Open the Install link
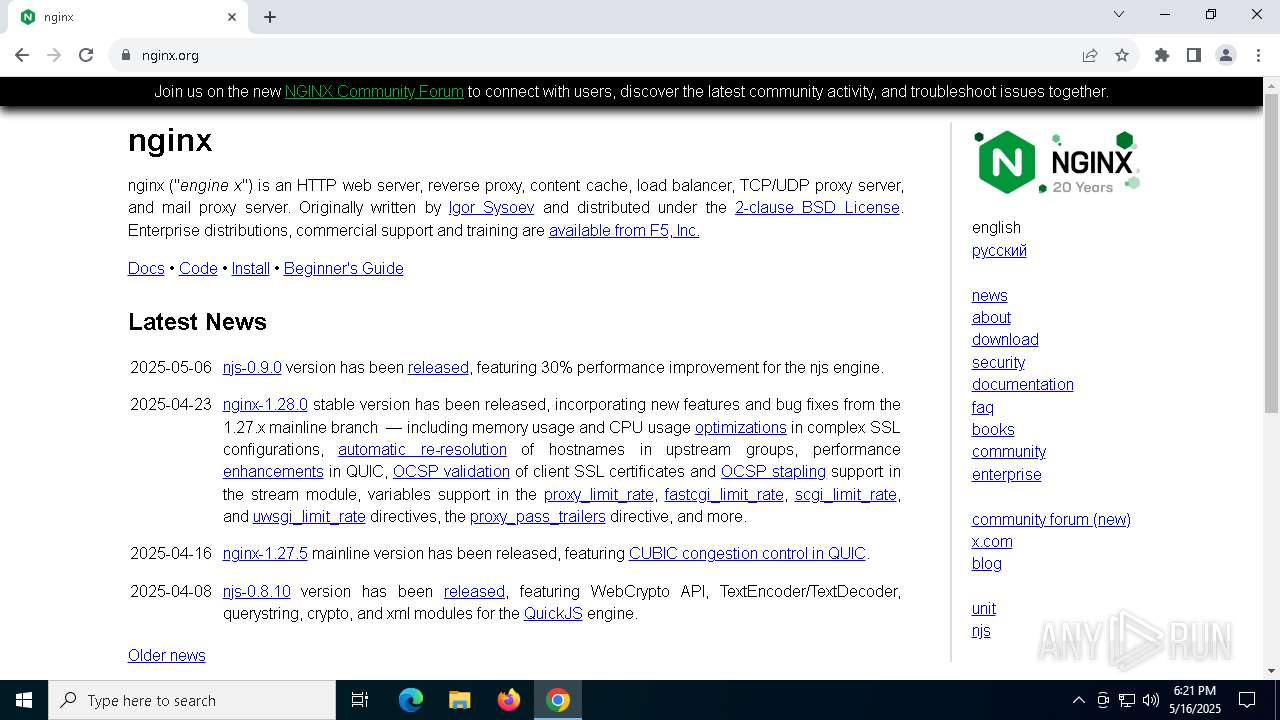This screenshot has height=720, width=1280. pos(251,268)
